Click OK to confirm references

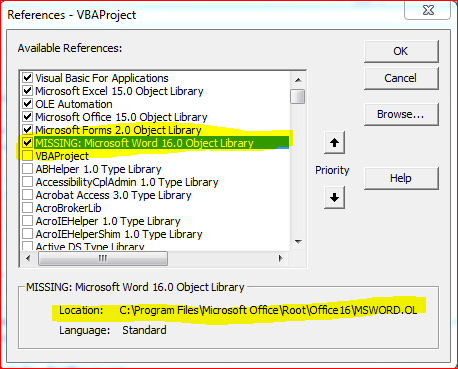[401, 51]
